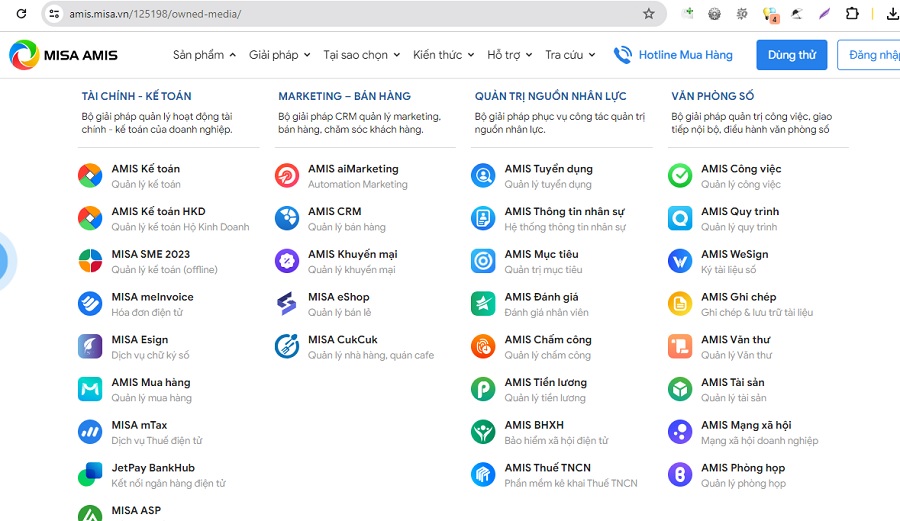Image resolution: width=900 pixels, height=521 pixels.
Task: Open the MARKETING – BÁN HÀNG heading
Action: pyautogui.click(x=344, y=96)
